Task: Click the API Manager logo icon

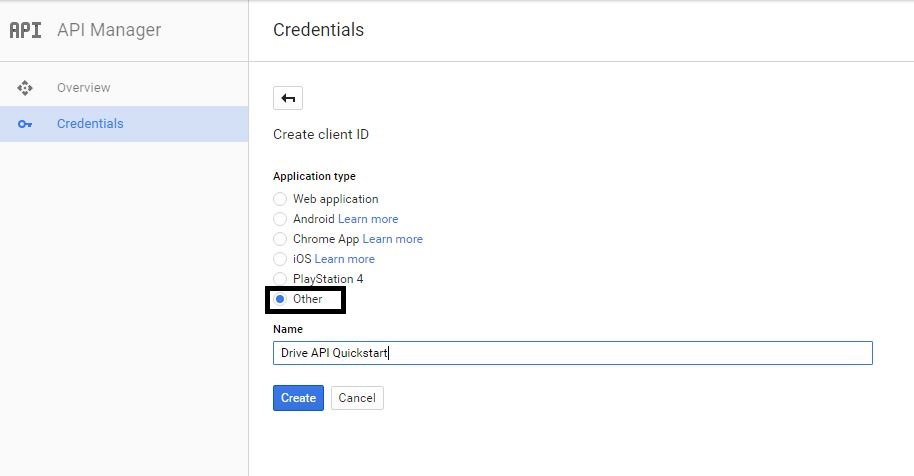Action: [25, 30]
